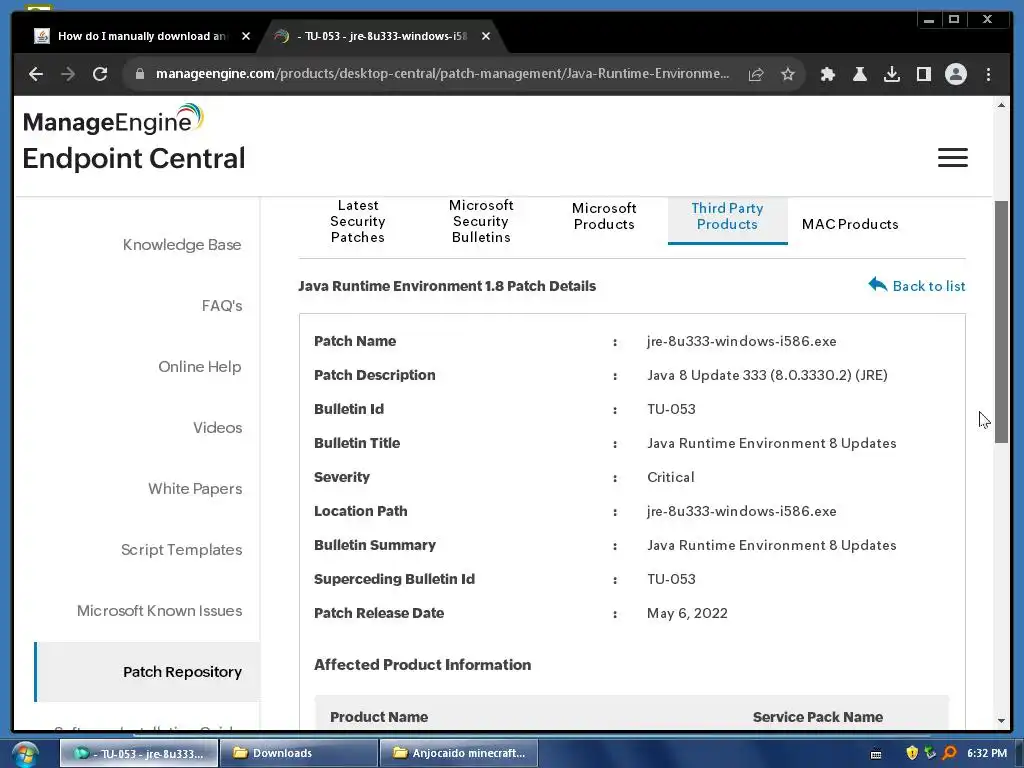This screenshot has height=768, width=1024.
Task: Toggle the side panel icon
Action: point(923,74)
